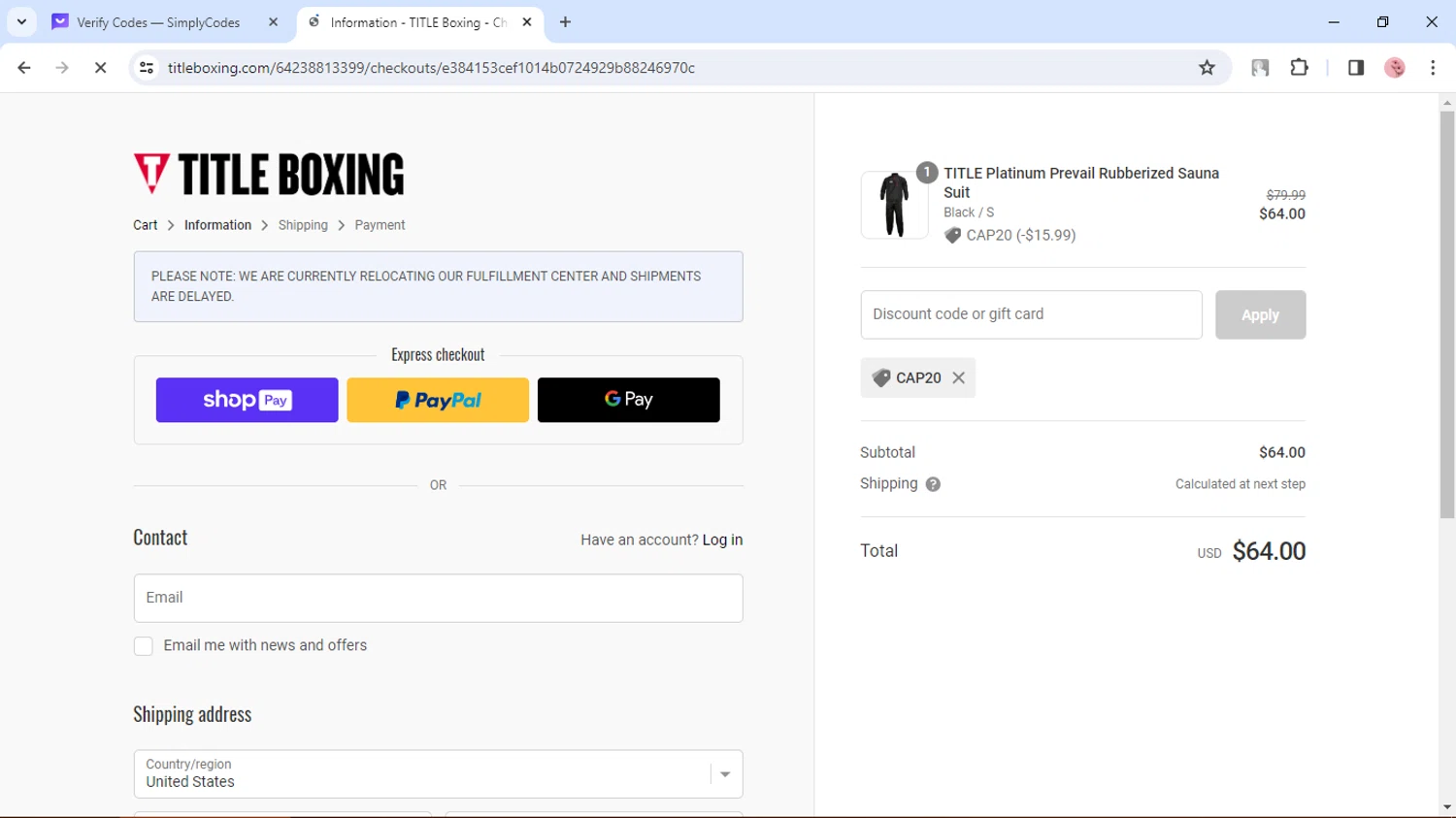Open the SimplyCodes extension icon
The image size is (1456, 818).
click(x=1260, y=68)
